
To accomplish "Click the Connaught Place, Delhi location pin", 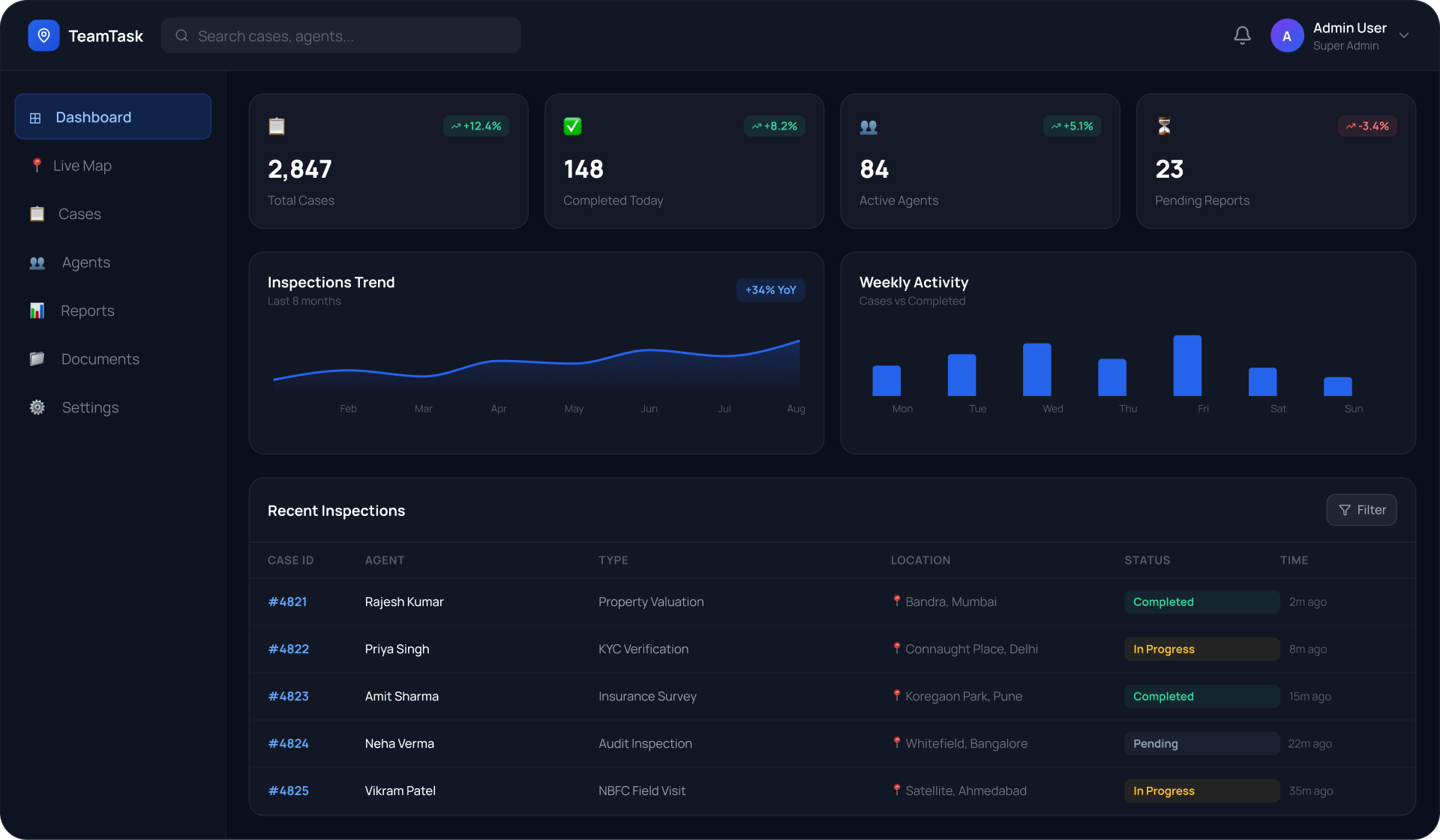I will click(896, 648).
